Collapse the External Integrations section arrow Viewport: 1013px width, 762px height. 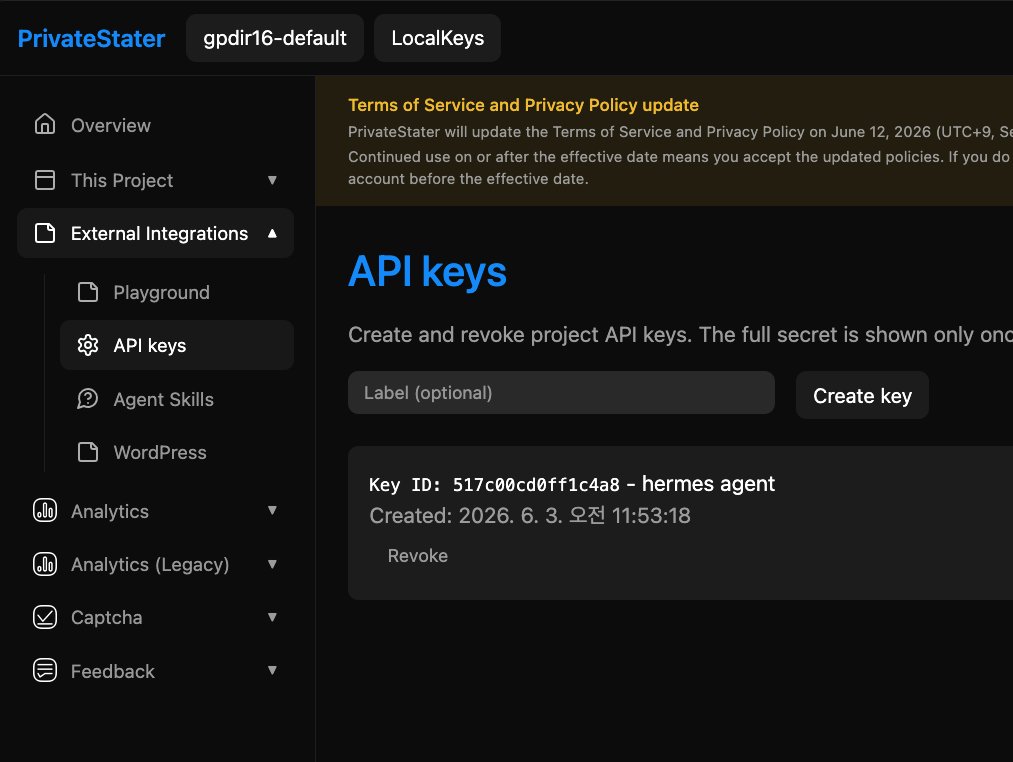[272, 233]
